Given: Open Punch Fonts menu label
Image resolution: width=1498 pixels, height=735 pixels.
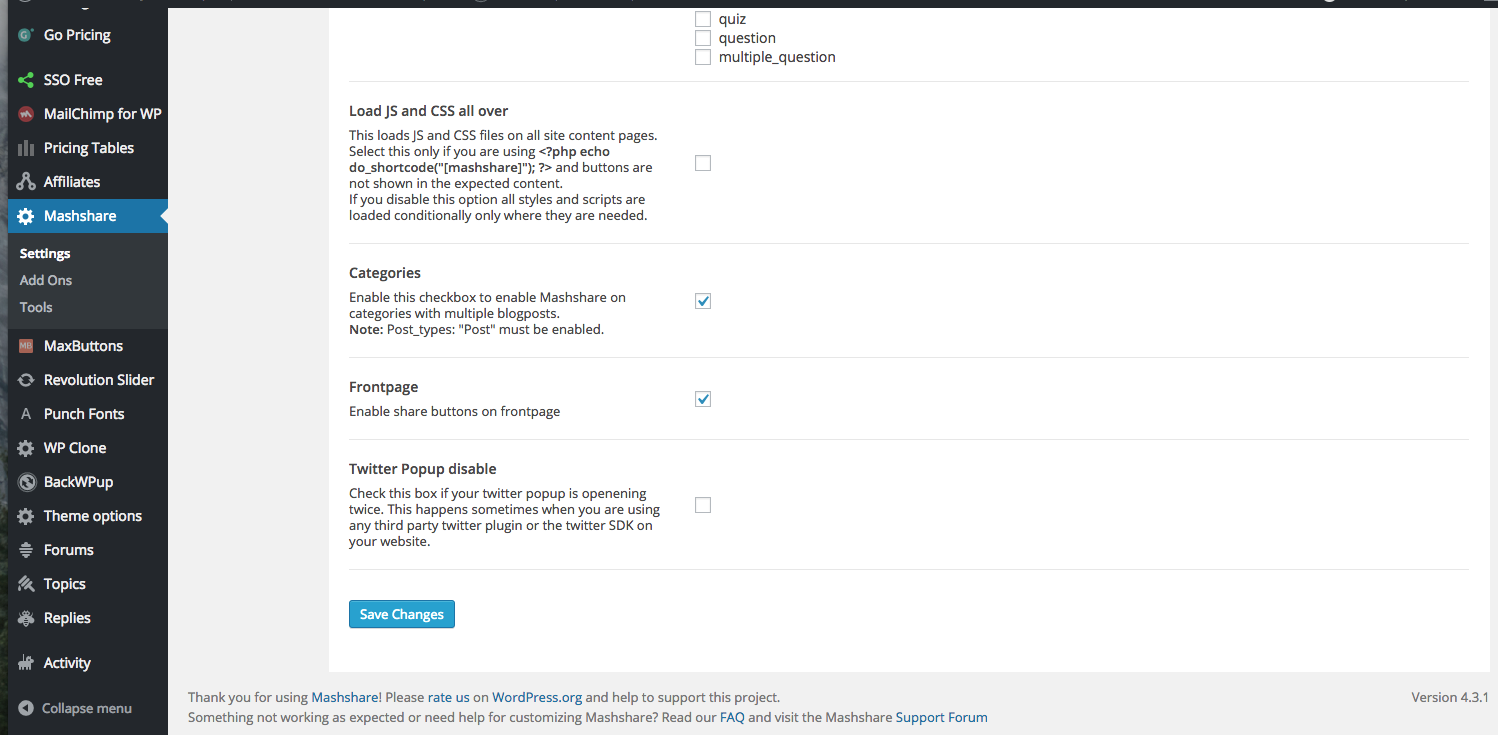Looking at the screenshot, I should pos(84,414).
